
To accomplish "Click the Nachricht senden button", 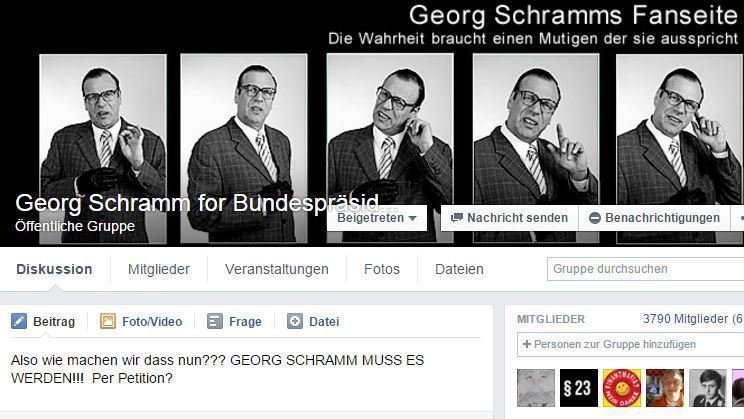I will click(x=510, y=218).
